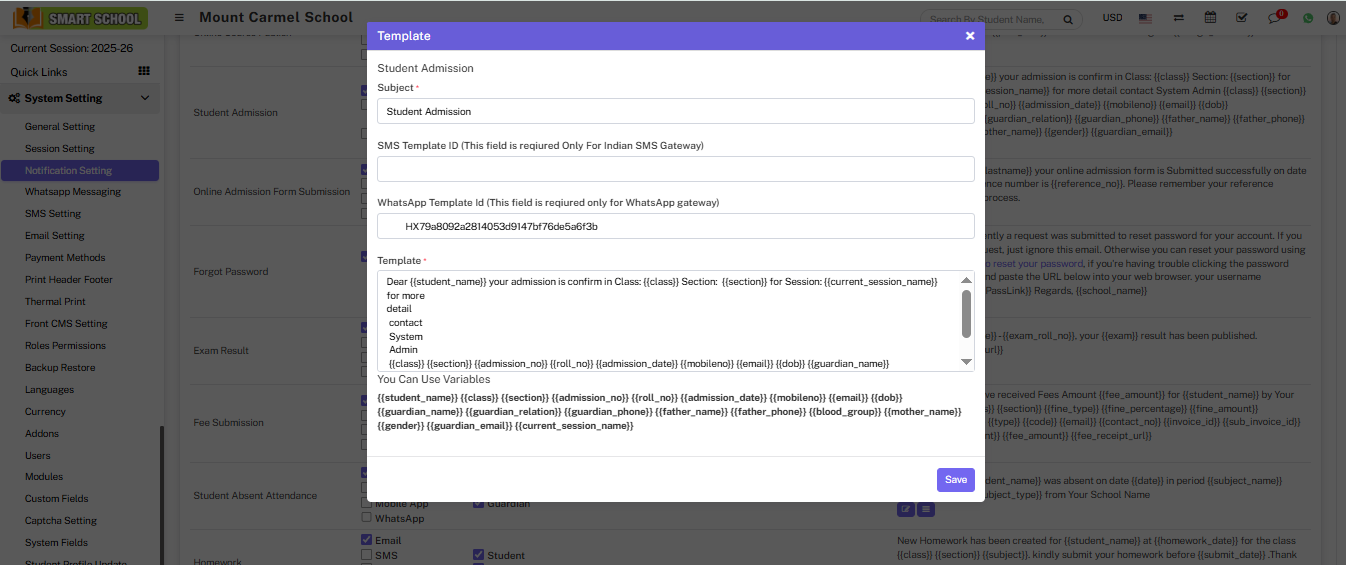Open Languages in sidebar
Screen dimensions: 1346x565
49,390
